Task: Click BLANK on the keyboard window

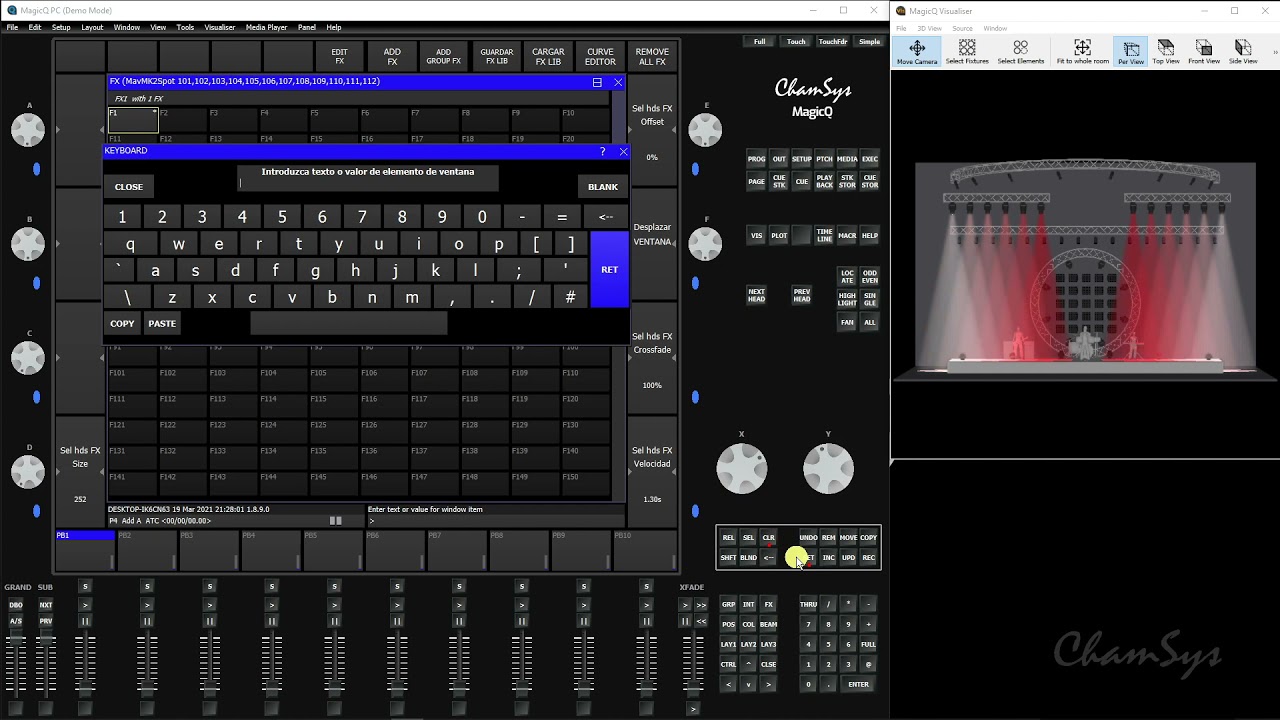Action: pos(603,186)
